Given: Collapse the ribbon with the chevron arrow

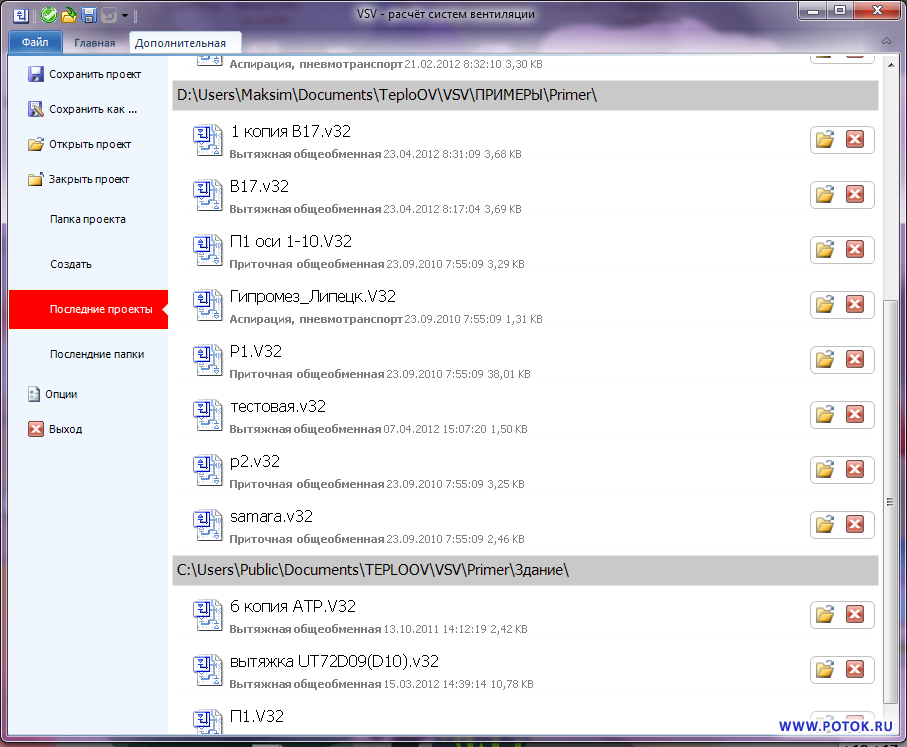Looking at the screenshot, I should [x=886, y=42].
